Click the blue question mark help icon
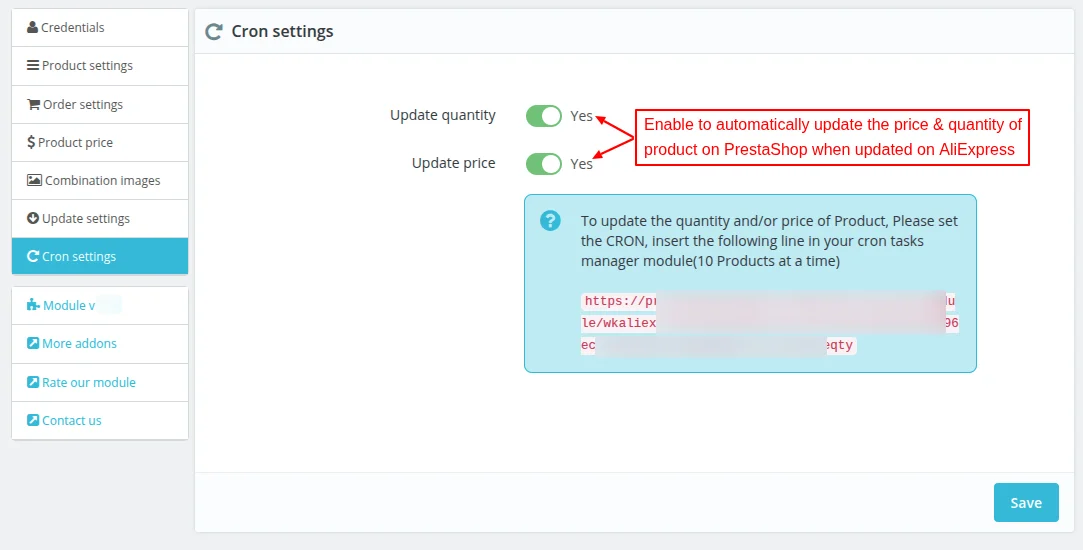The image size is (1083, 550). point(550,221)
